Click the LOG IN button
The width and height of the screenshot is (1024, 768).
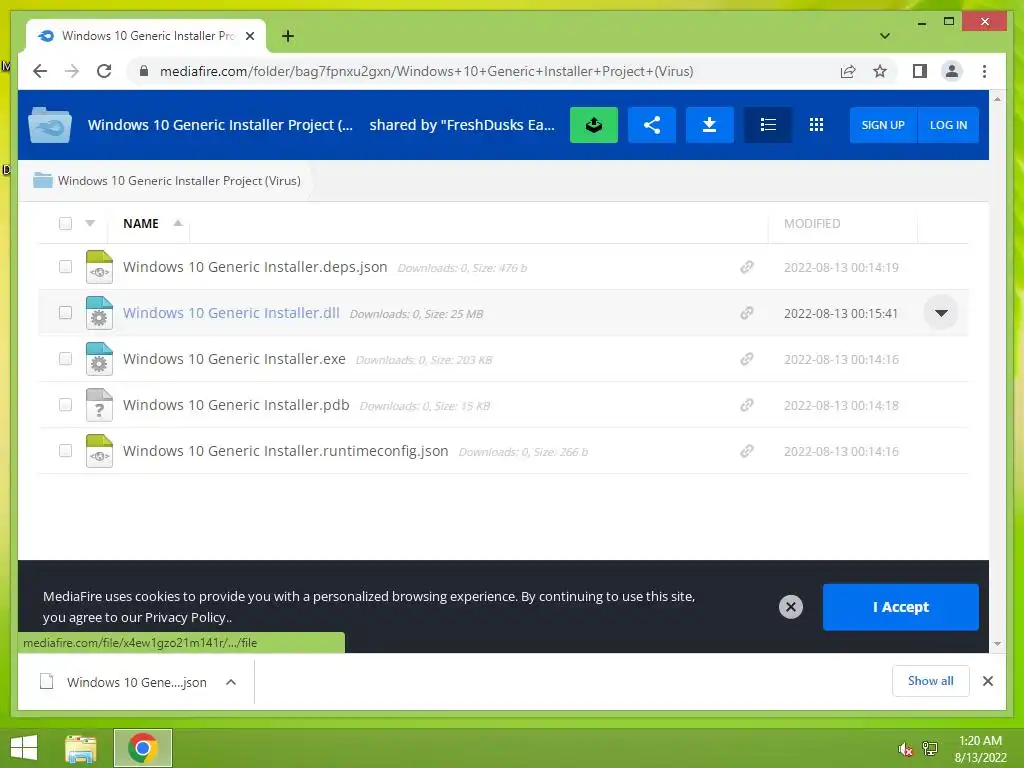(948, 125)
